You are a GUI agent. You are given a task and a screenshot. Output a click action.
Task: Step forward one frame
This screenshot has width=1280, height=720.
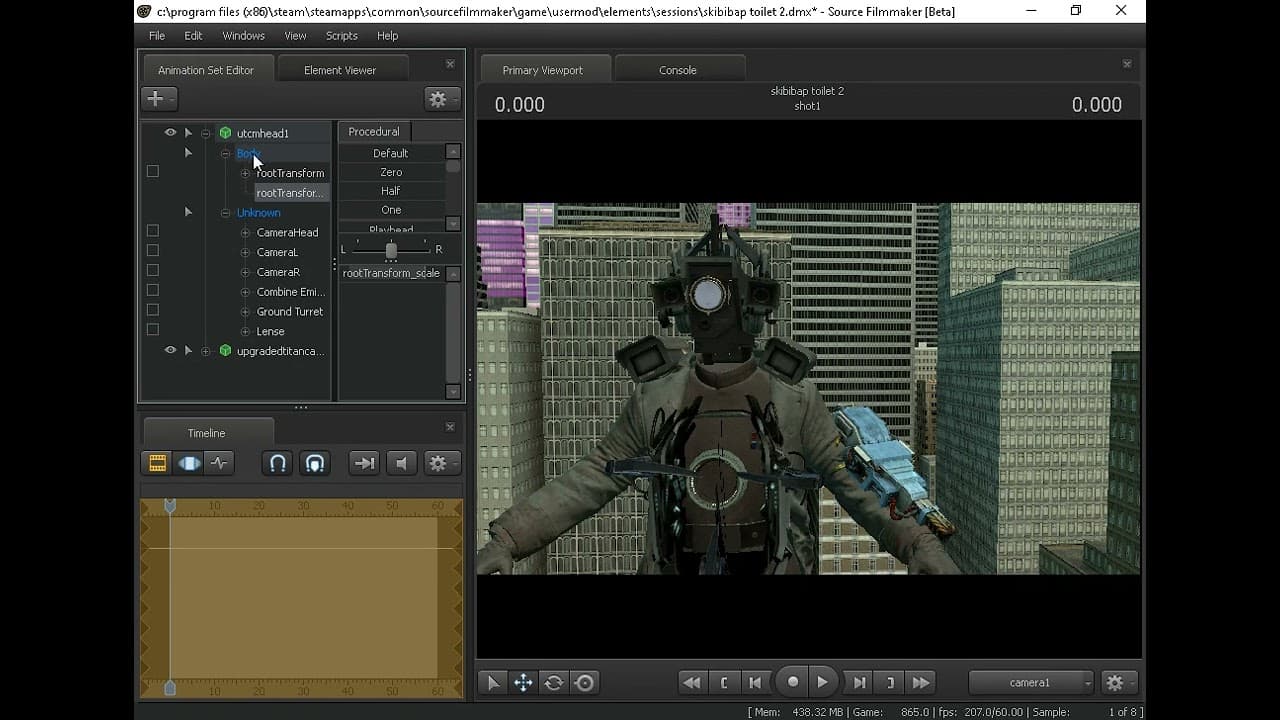[x=859, y=683]
